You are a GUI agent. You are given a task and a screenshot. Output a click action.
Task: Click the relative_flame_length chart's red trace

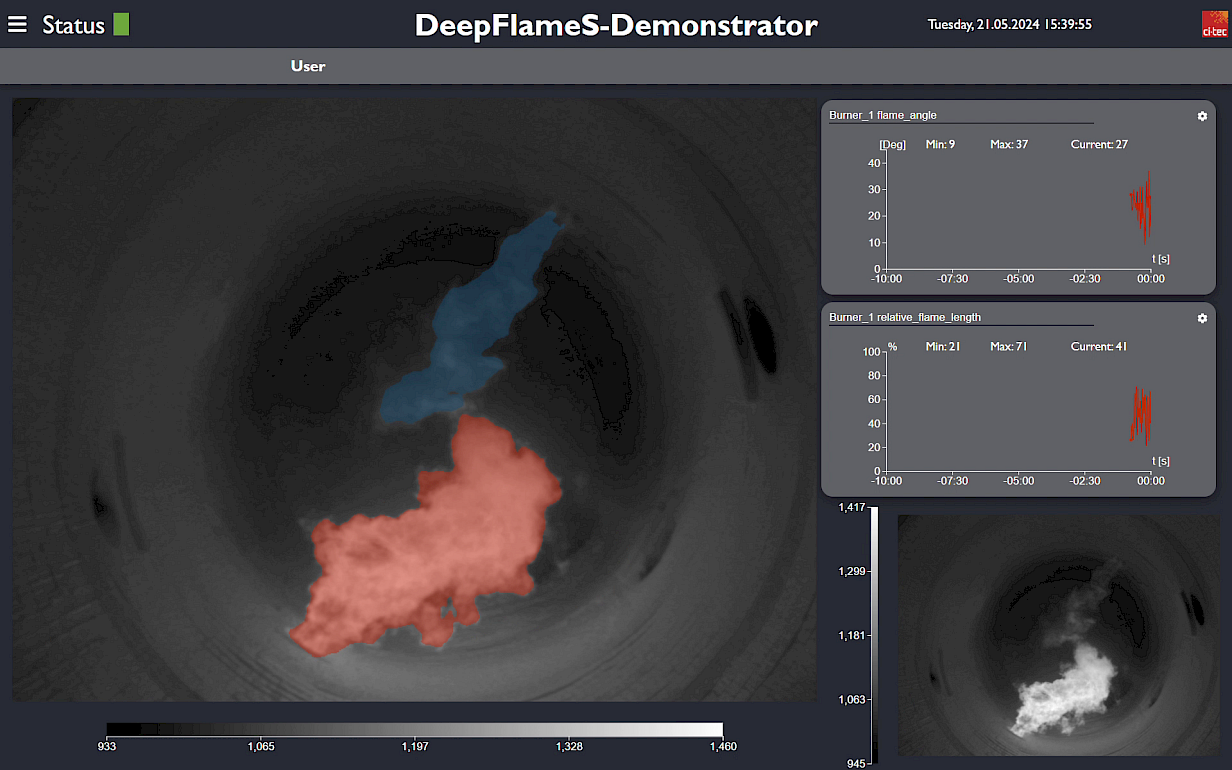click(1141, 414)
